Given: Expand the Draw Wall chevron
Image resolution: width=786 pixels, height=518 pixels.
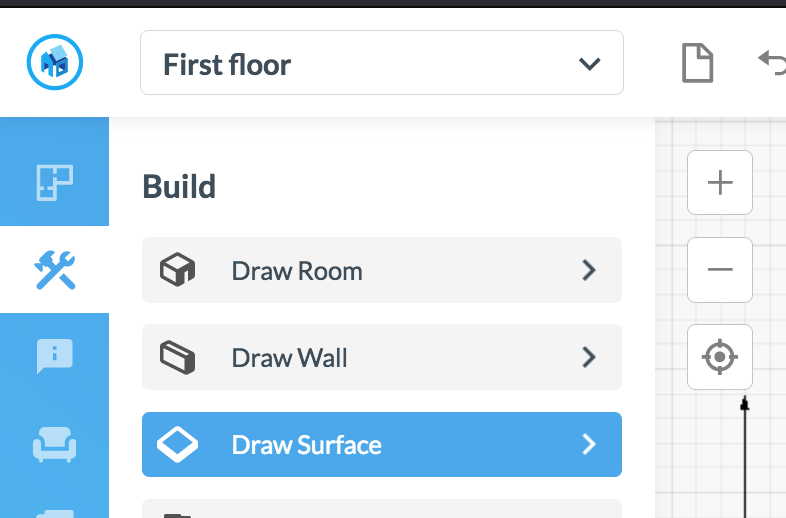Looking at the screenshot, I should click(x=589, y=358).
